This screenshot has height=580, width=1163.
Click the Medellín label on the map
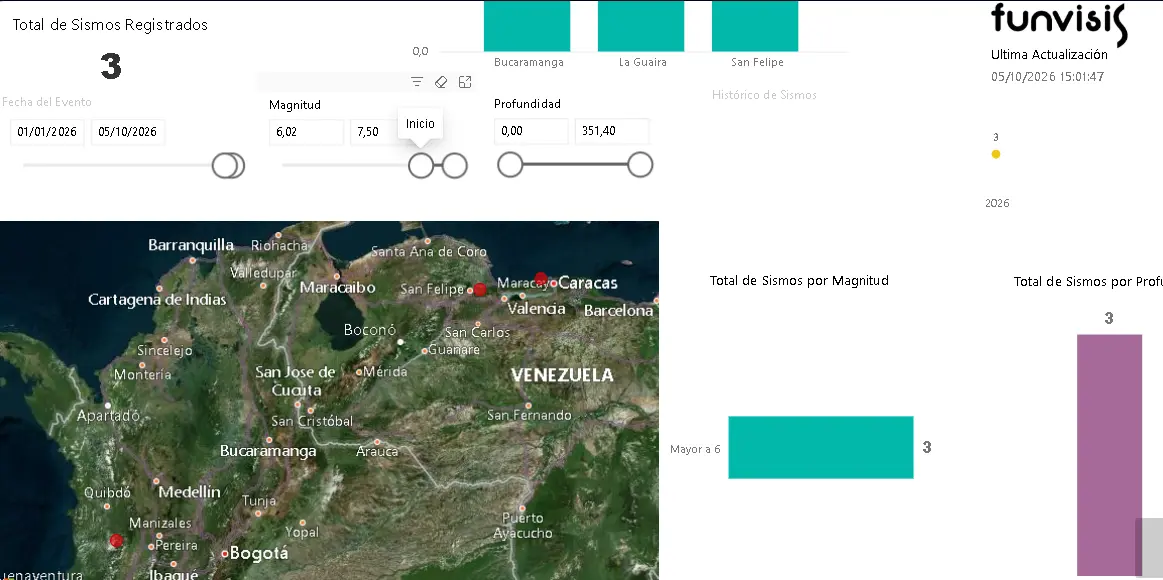189,491
